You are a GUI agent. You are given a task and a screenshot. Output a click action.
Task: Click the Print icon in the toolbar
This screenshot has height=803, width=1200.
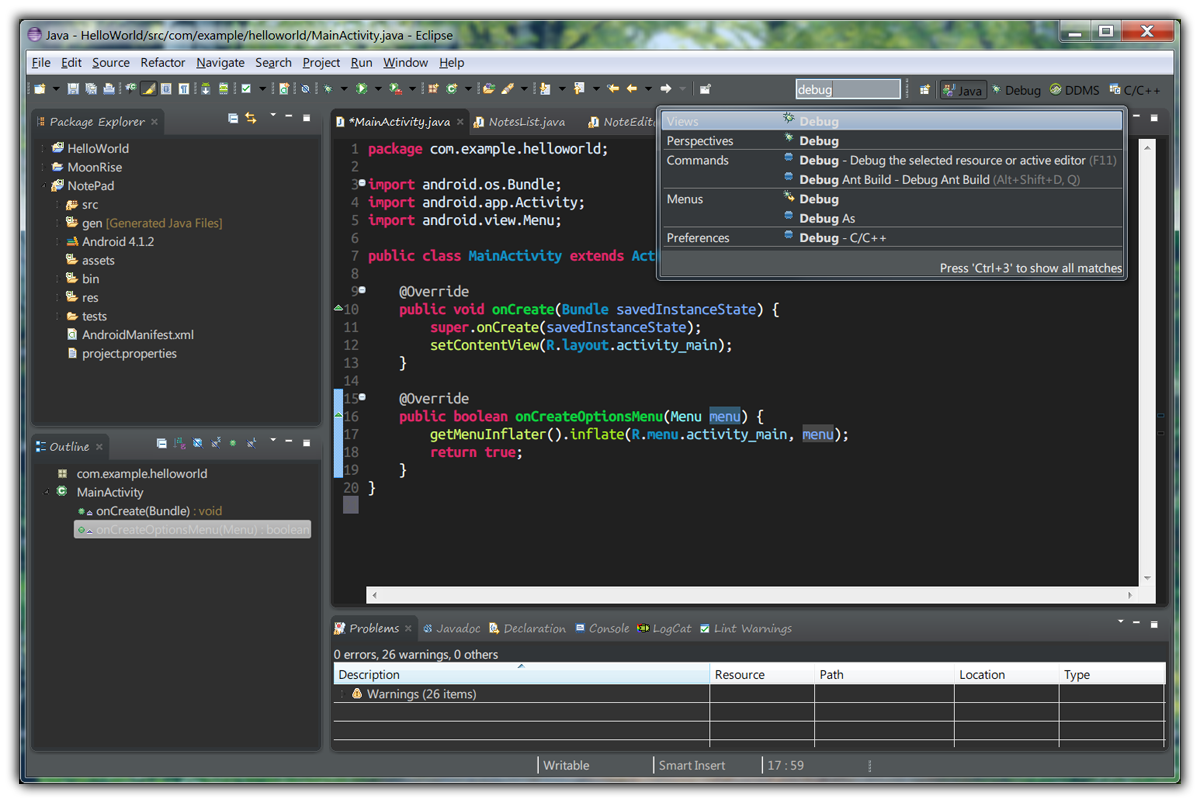[x=108, y=89]
